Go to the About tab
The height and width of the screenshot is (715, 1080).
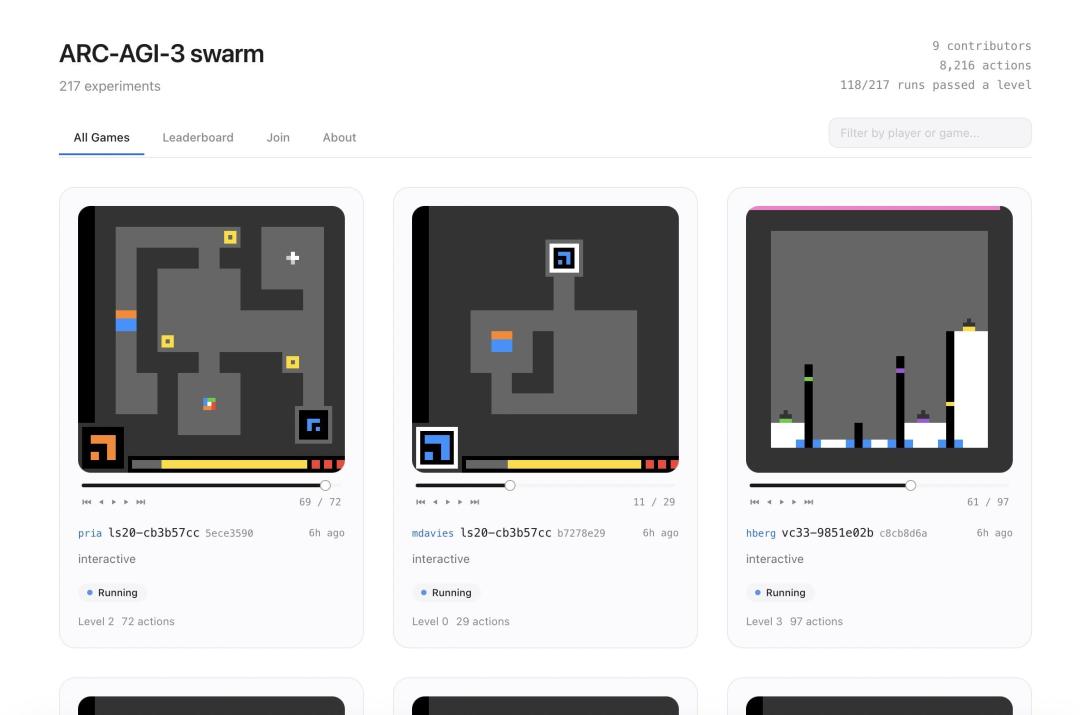pyautogui.click(x=339, y=138)
